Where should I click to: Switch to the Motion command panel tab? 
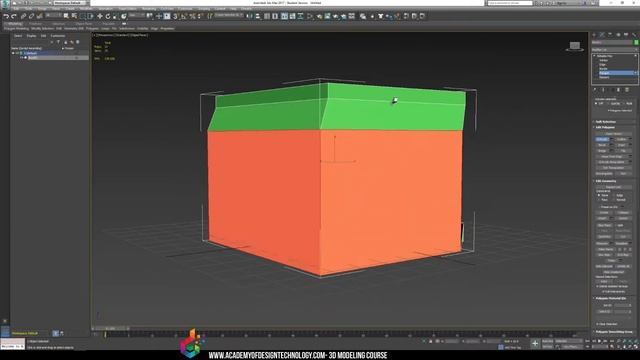tap(618, 35)
